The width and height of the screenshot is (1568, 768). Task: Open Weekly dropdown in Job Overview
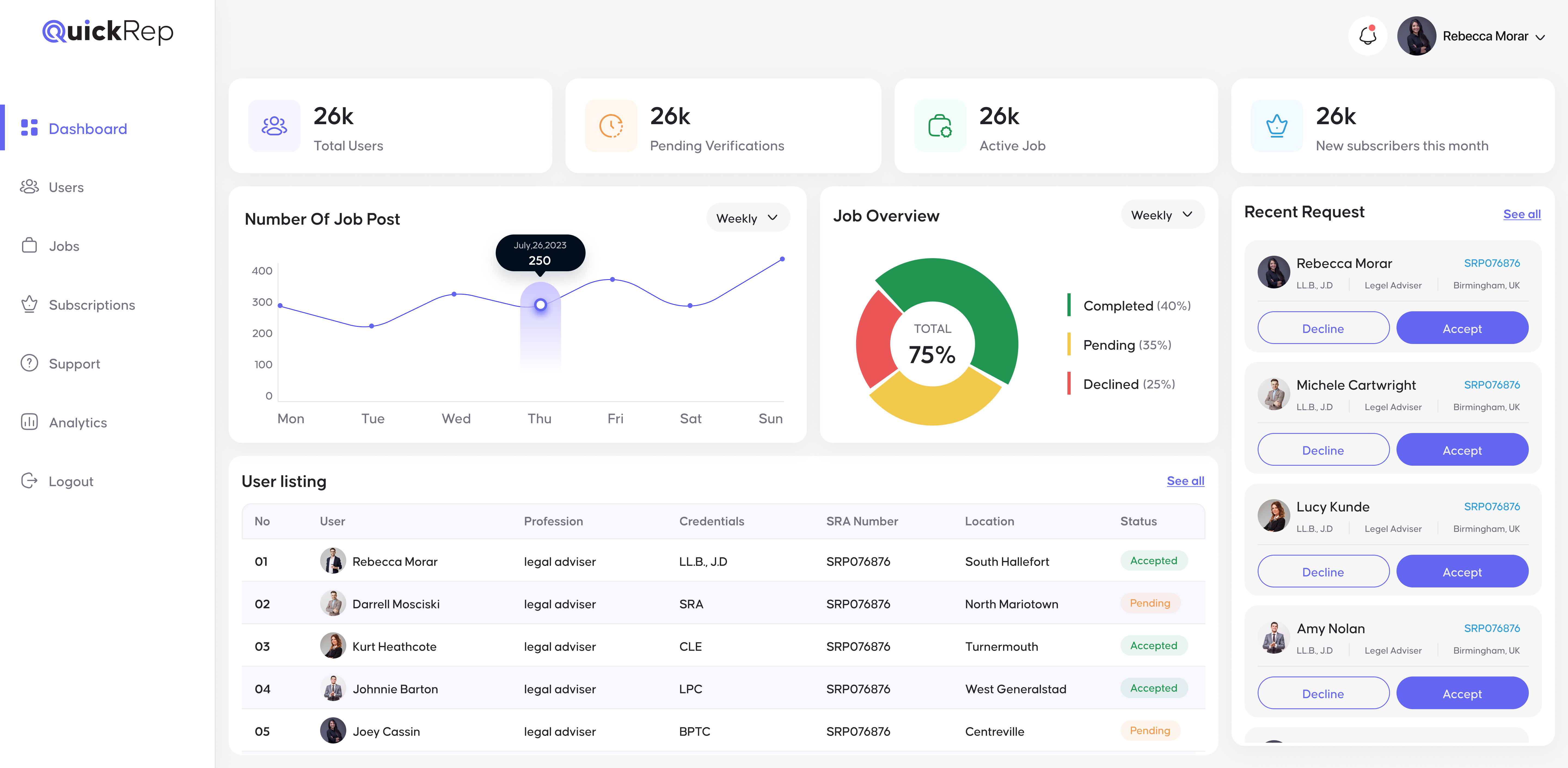1162,215
